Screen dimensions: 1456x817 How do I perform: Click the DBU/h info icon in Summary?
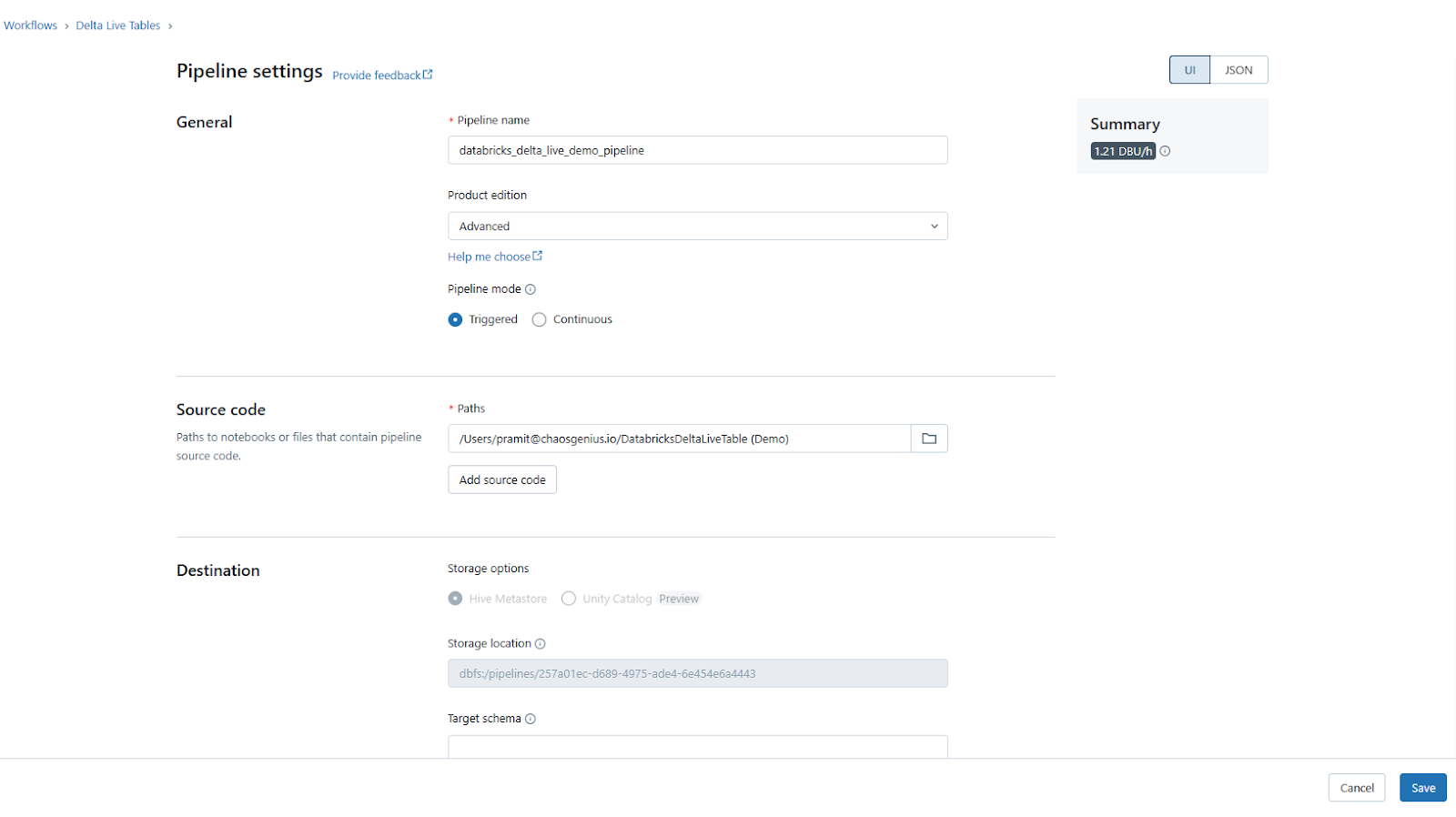click(x=1166, y=151)
